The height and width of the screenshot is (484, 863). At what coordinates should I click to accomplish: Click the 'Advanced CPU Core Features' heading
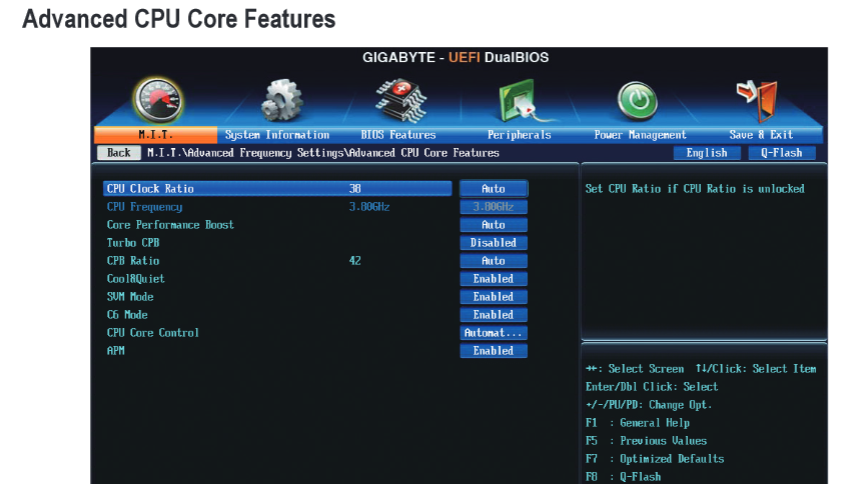[179, 19]
